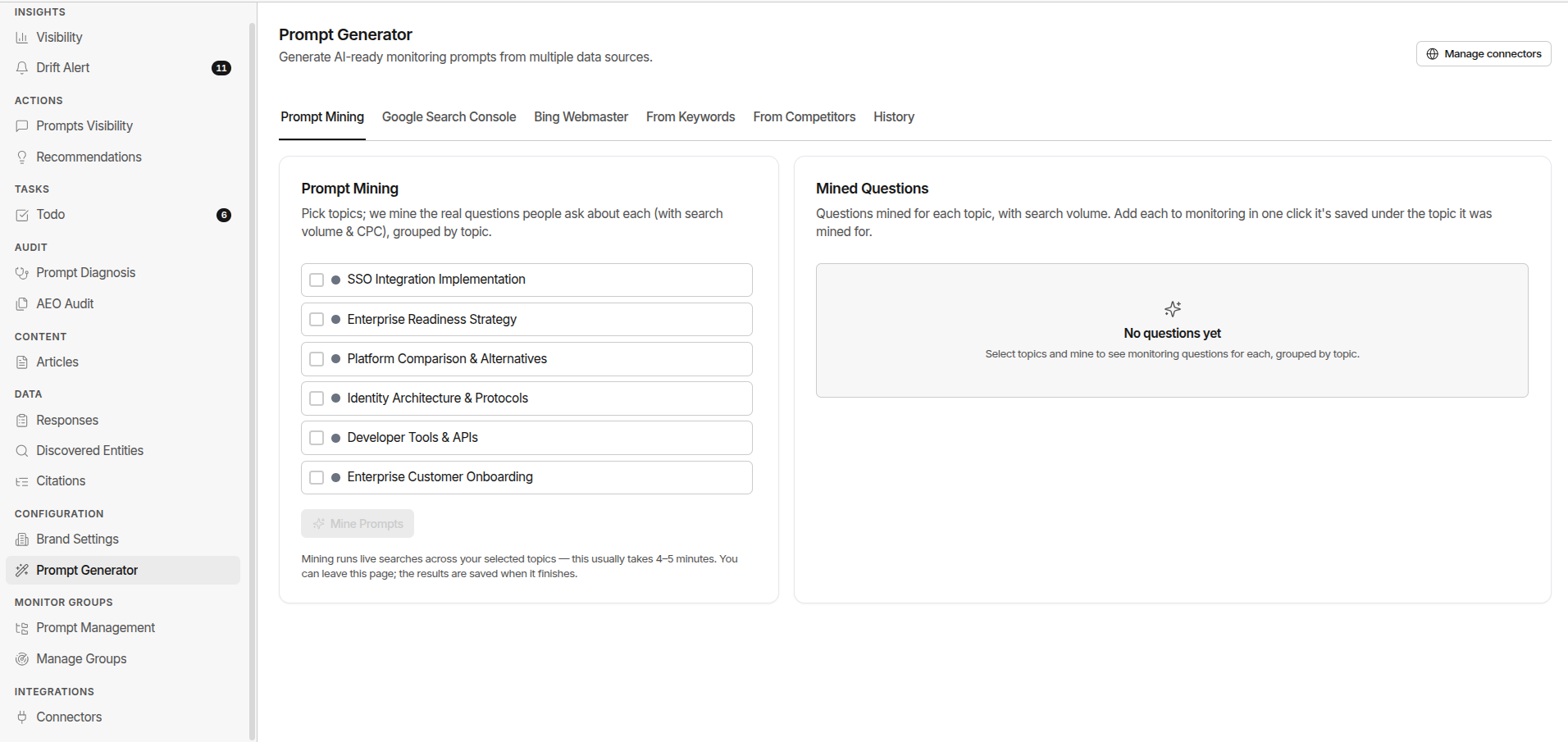
Task: Open Visibility via its bar chart icon
Action: coord(22,38)
